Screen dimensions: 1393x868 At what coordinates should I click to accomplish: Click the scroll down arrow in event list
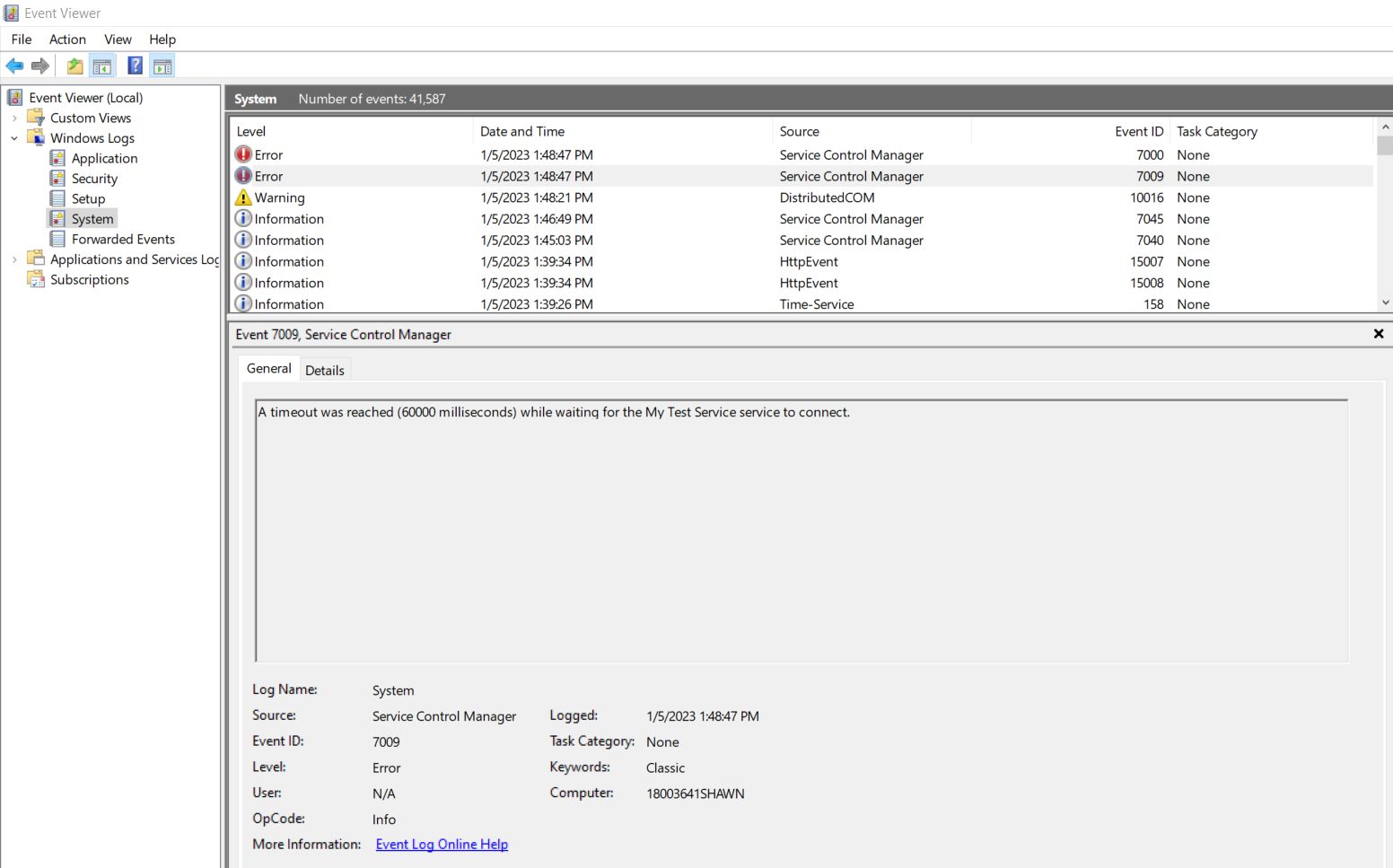1385,303
